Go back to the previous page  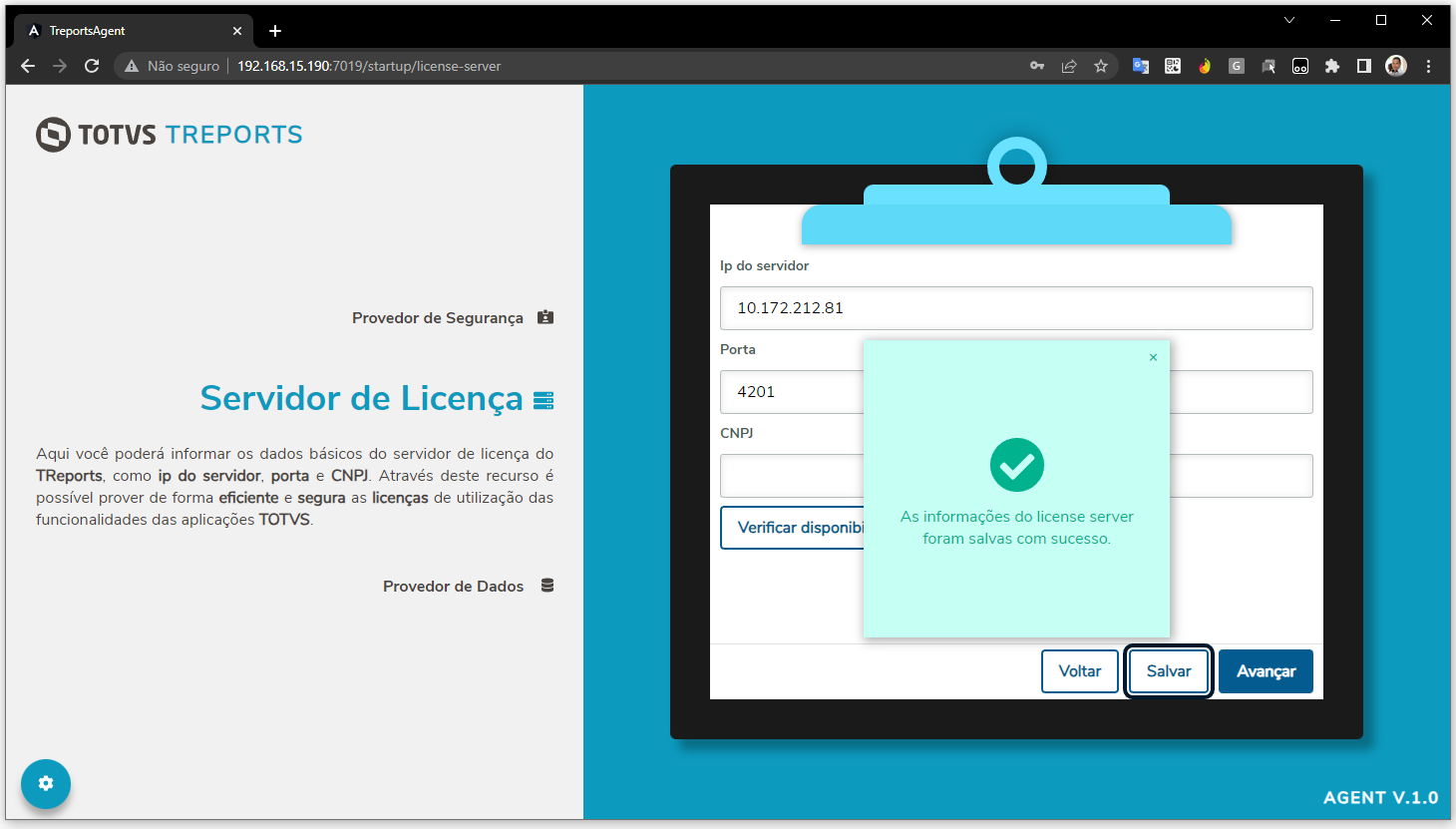pyautogui.click(x=28, y=66)
